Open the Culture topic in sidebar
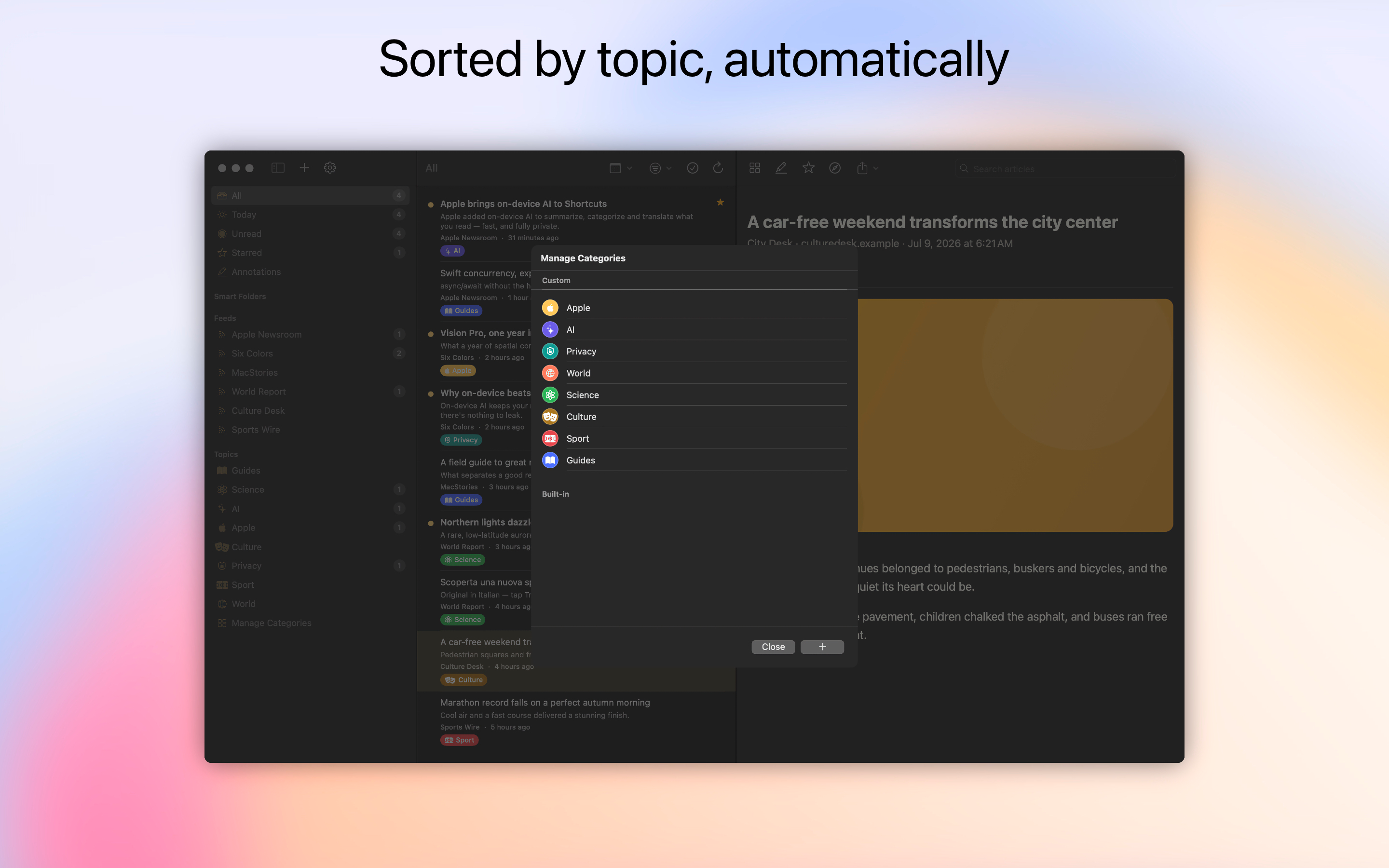Viewport: 1389px width, 868px height. [310, 547]
